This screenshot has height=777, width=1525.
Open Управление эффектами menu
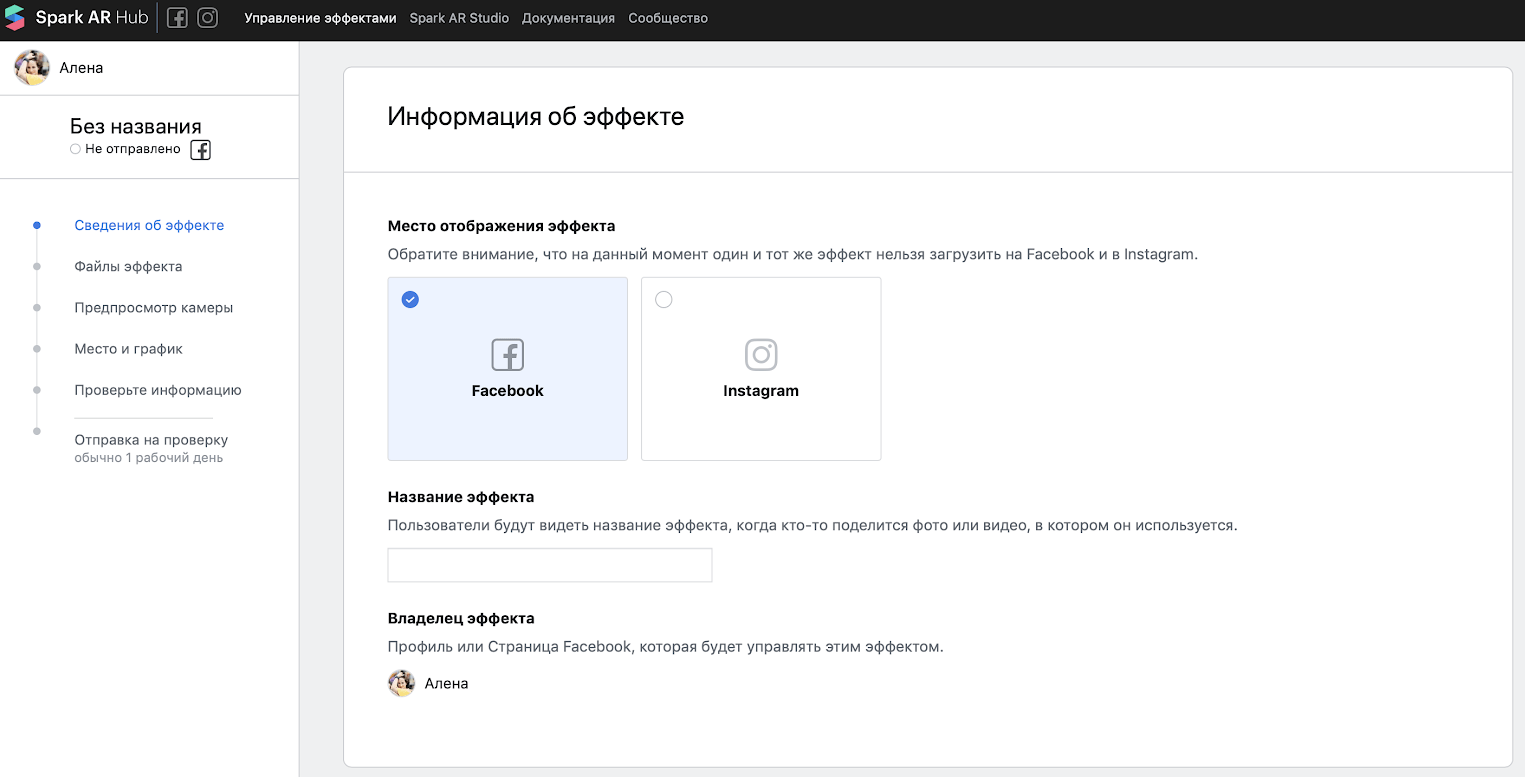(320, 18)
